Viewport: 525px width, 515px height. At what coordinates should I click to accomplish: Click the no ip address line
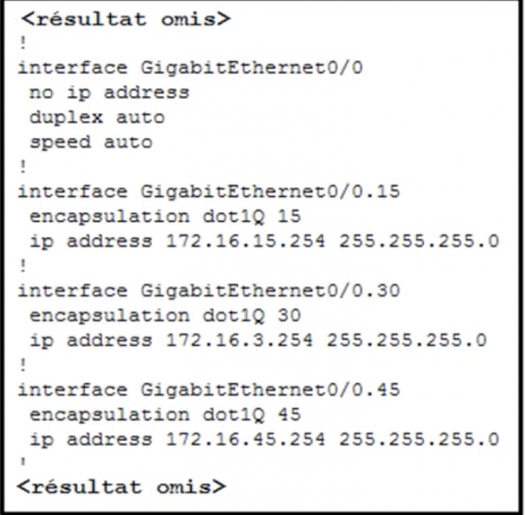[109, 93]
